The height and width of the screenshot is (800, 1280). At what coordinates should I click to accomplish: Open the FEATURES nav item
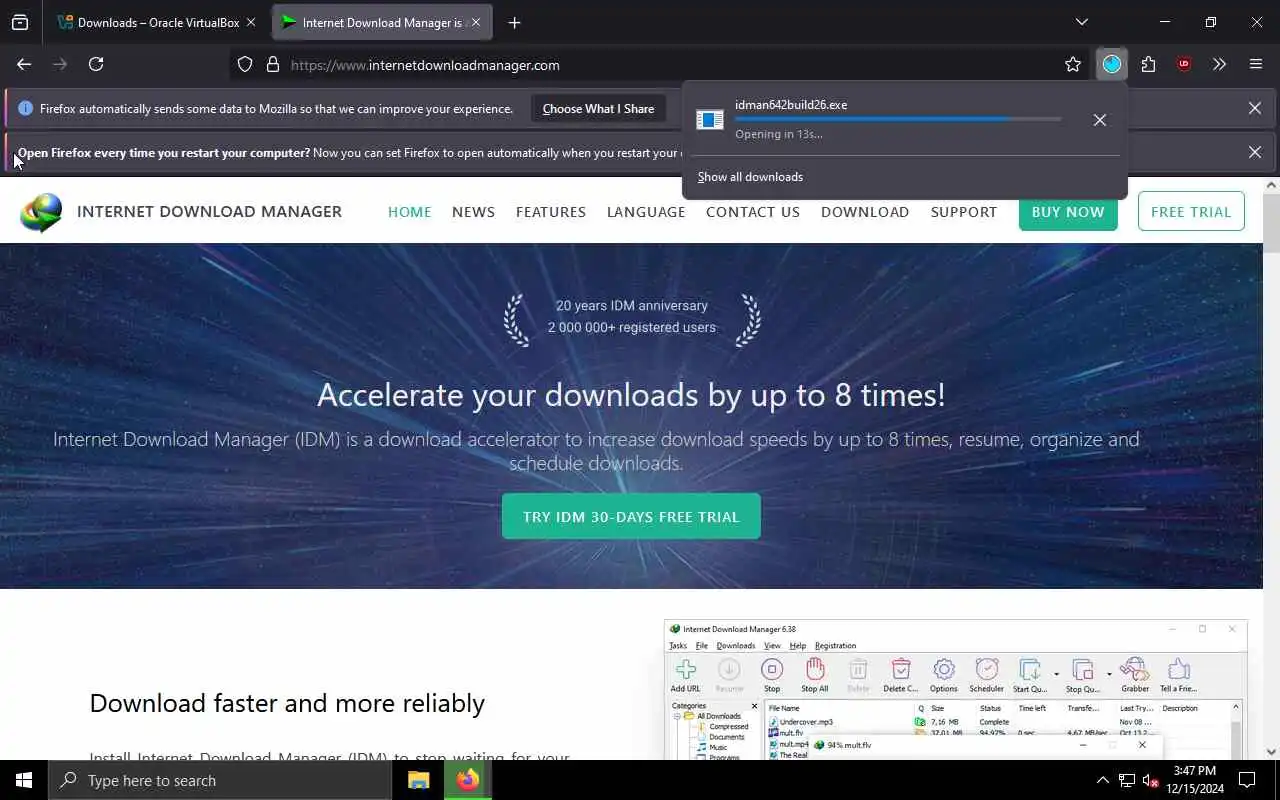(551, 212)
